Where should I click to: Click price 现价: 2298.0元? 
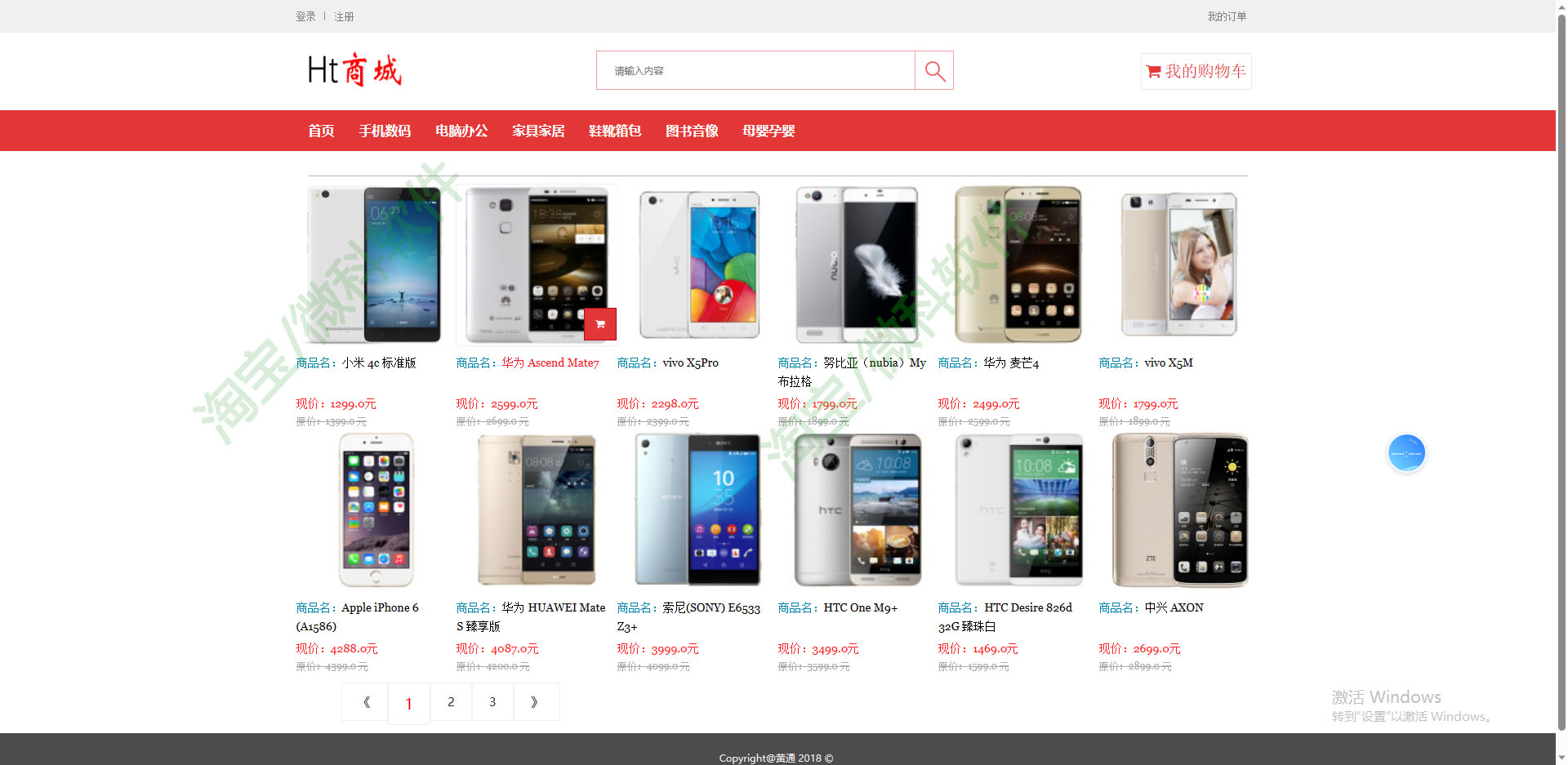(x=658, y=403)
